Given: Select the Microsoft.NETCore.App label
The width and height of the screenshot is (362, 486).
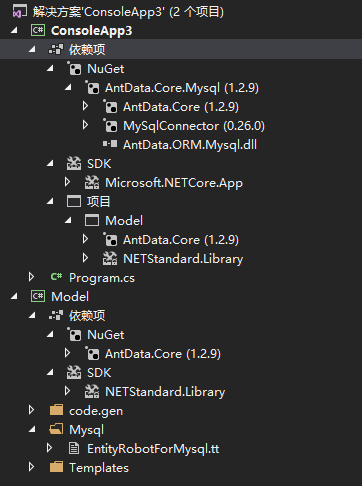Looking at the screenshot, I should click(174, 183).
